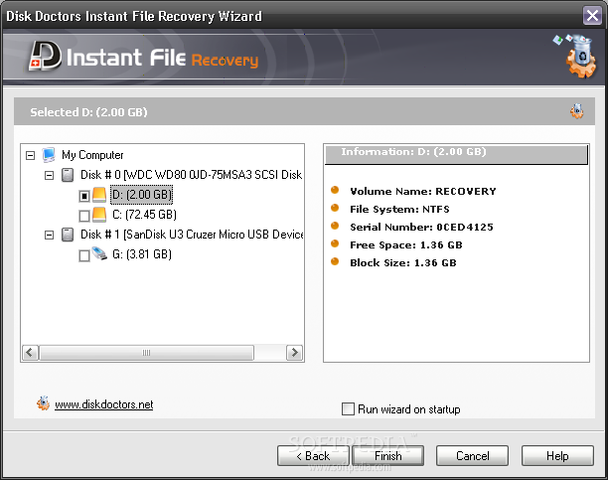Click the tree scrollbar left arrow
The image size is (608, 480).
(30, 353)
